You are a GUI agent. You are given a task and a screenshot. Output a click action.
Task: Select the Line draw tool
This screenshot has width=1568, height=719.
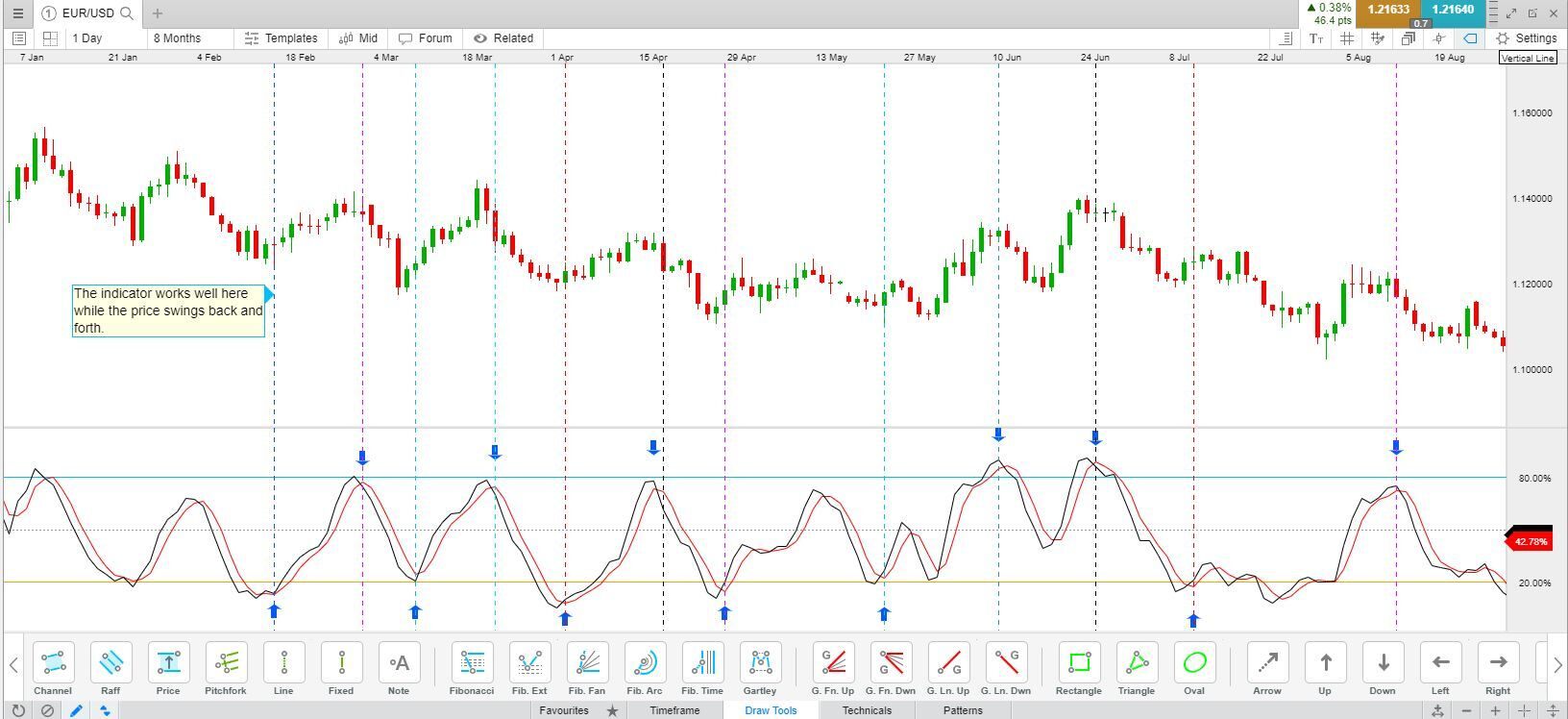pyautogui.click(x=283, y=662)
